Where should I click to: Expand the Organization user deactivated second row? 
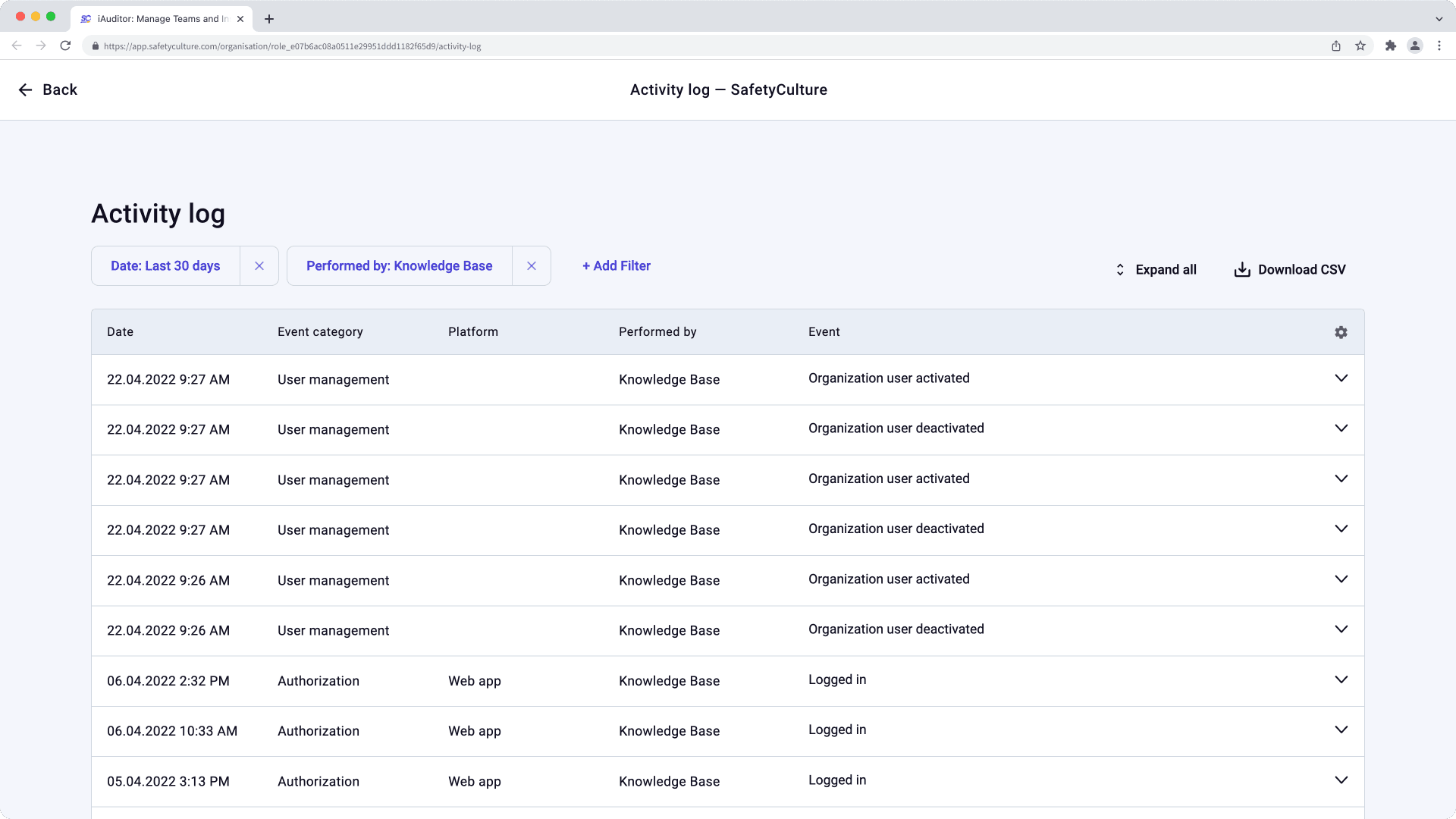click(x=1341, y=529)
